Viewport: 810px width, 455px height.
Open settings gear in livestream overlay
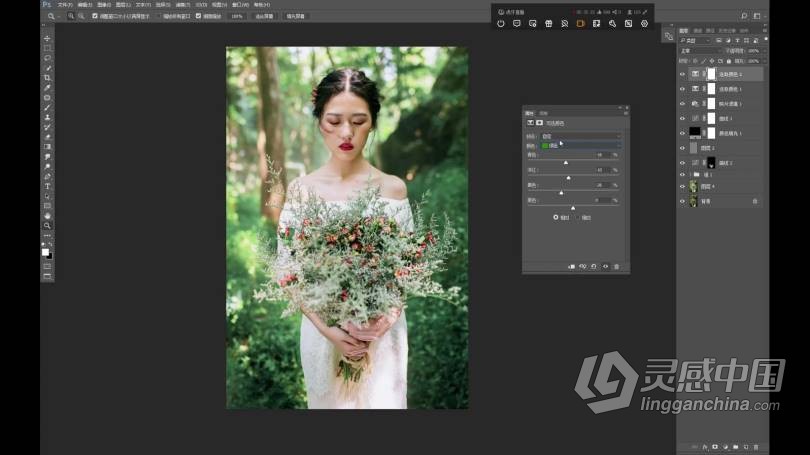(x=644, y=24)
